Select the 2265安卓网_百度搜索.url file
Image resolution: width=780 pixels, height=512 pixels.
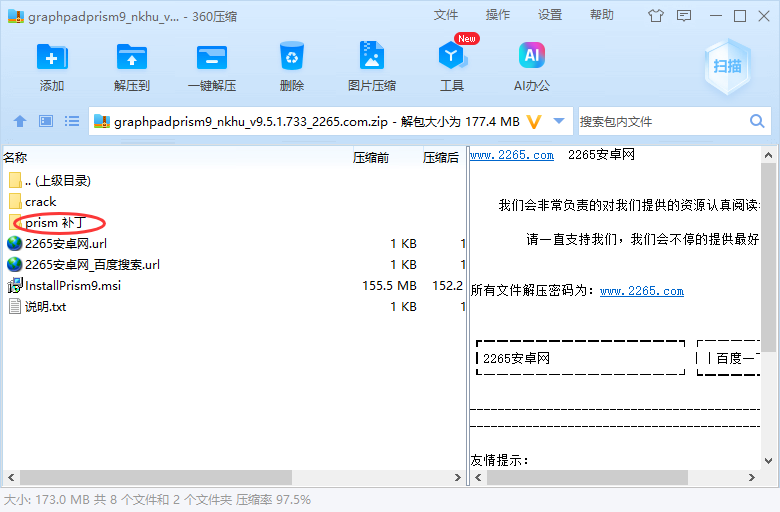pos(93,264)
